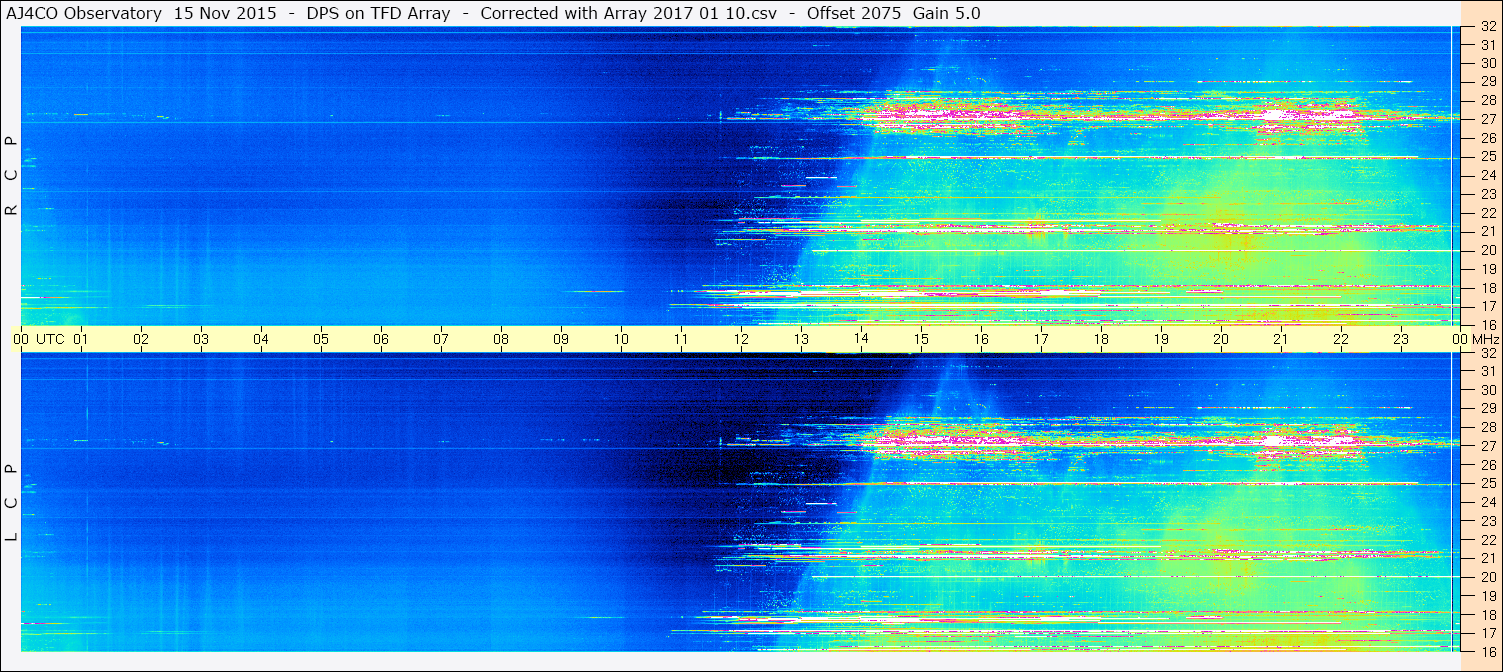Select the 20 hour marker on time axis

click(1221, 339)
